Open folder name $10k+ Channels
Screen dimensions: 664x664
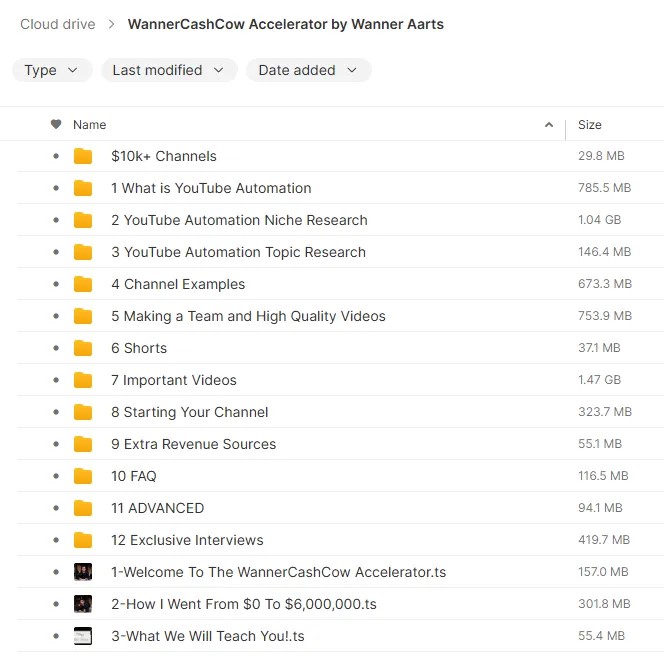163,156
